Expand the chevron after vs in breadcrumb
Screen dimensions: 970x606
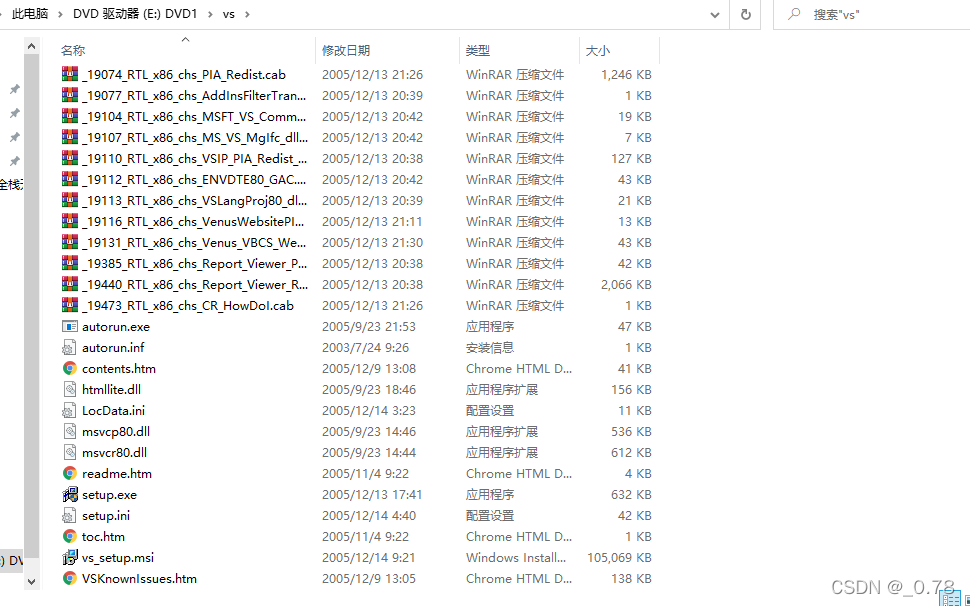tap(247, 14)
